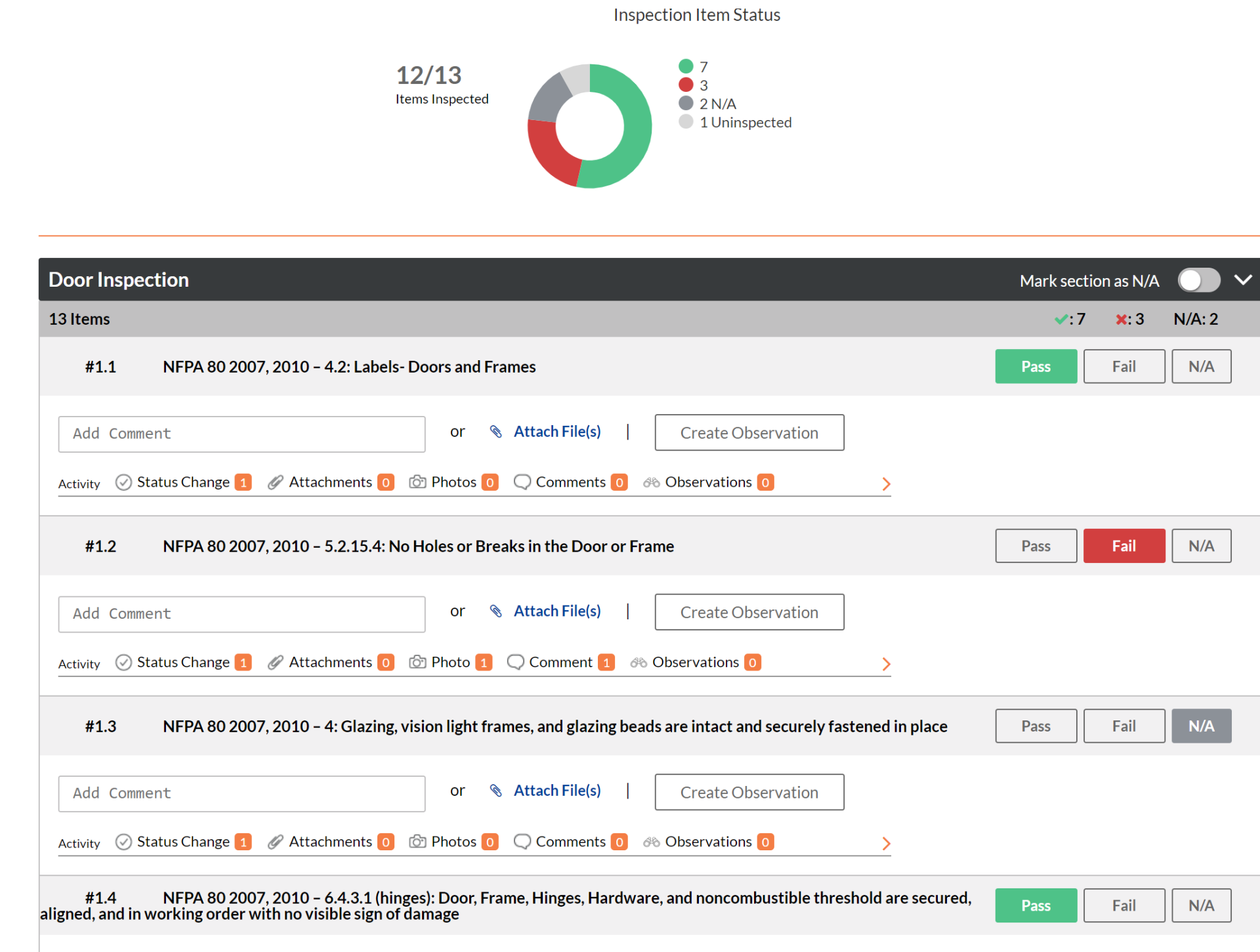Open the Comments activity tab for item #1.1

pos(570,482)
